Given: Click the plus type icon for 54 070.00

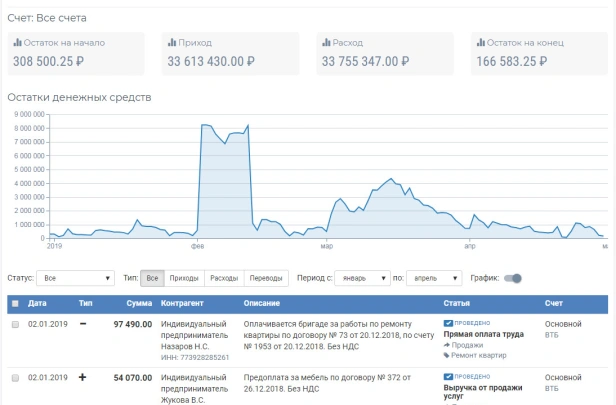Looking at the screenshot, I should [82, 377].
